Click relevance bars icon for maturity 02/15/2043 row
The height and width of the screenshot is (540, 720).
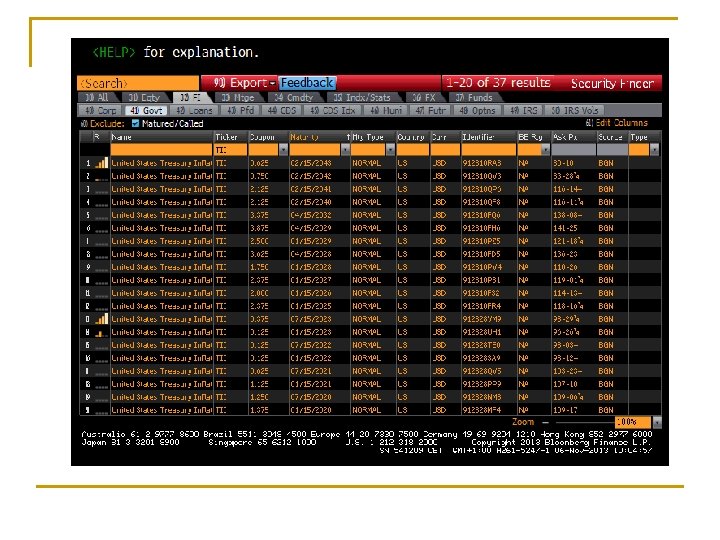(101, 163)
